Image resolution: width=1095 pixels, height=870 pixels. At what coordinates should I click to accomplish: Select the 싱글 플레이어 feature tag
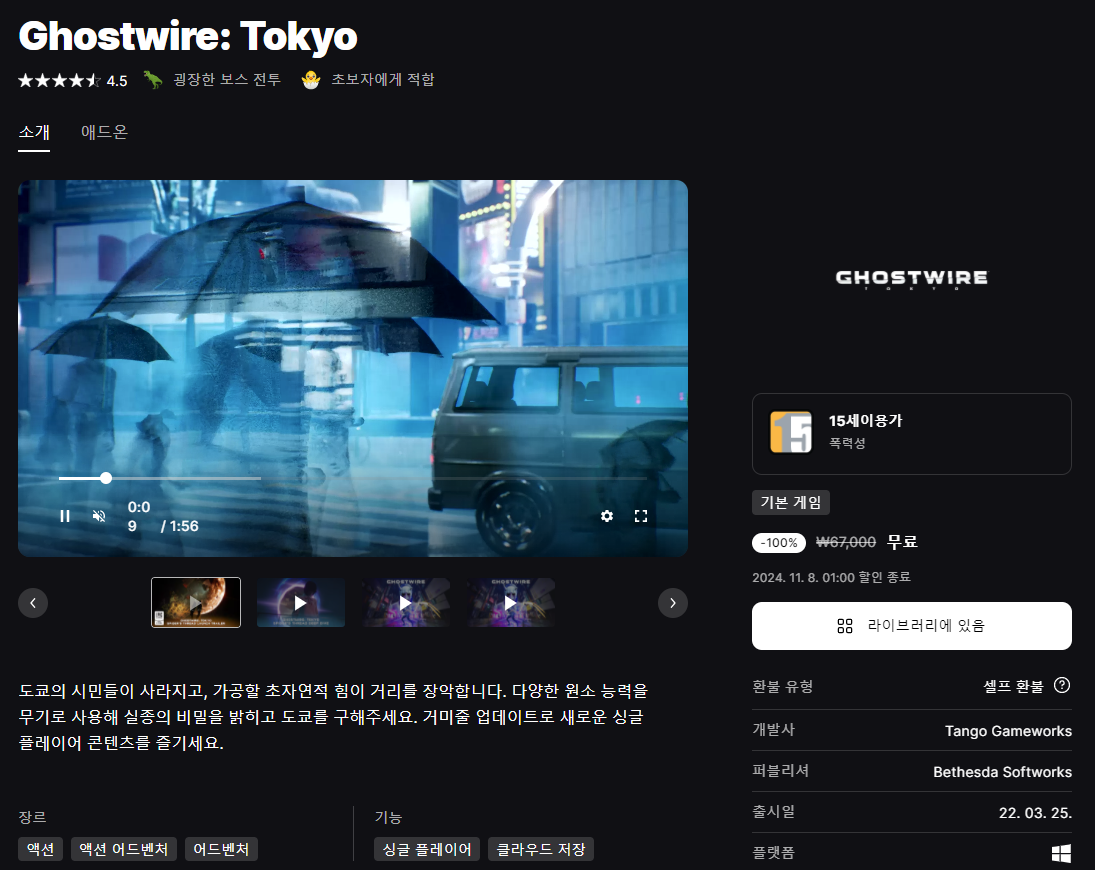tap(427, 849)
